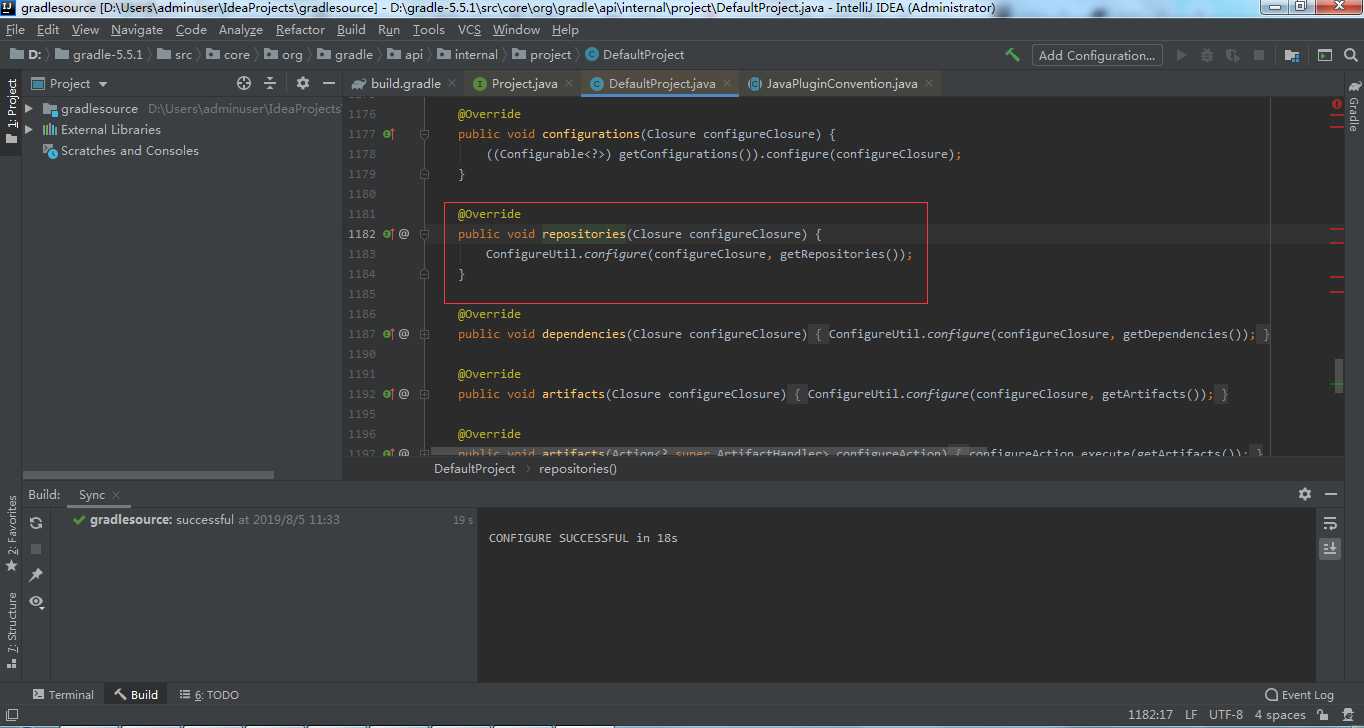Open the VCS menu
1364x728 pixels.
coord(469,30)
